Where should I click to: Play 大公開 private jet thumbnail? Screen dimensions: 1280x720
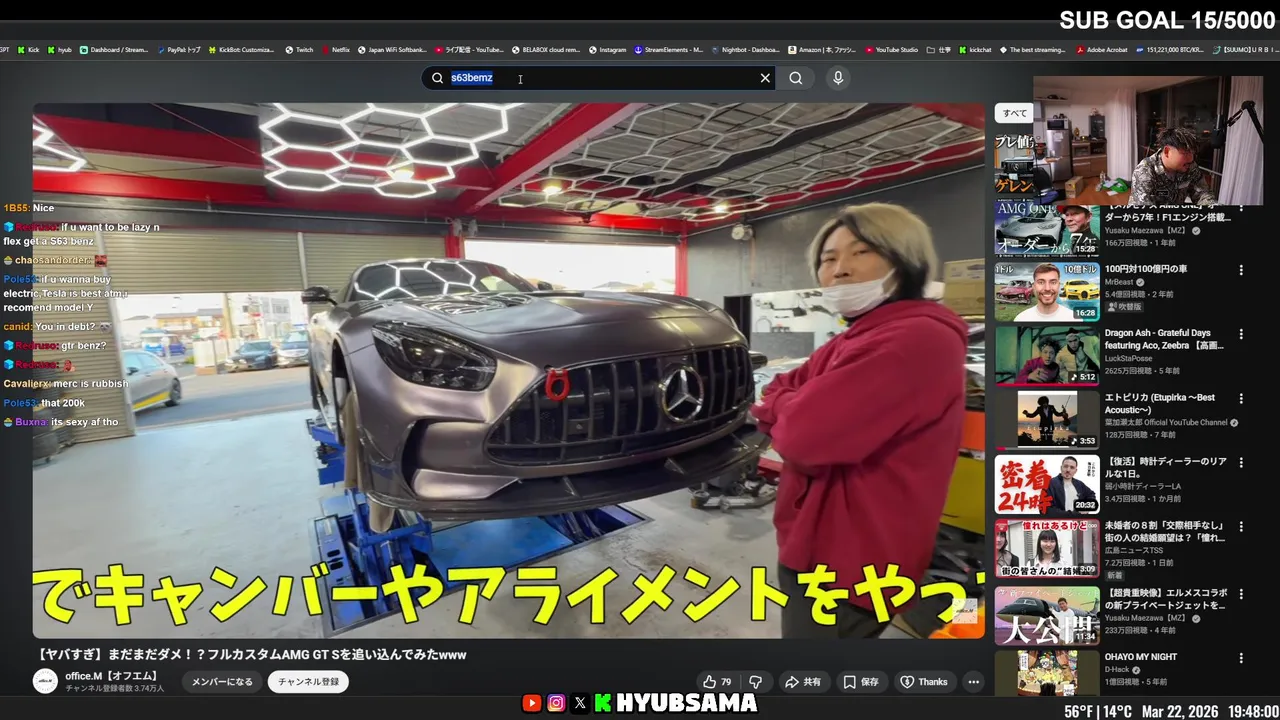1047,615
